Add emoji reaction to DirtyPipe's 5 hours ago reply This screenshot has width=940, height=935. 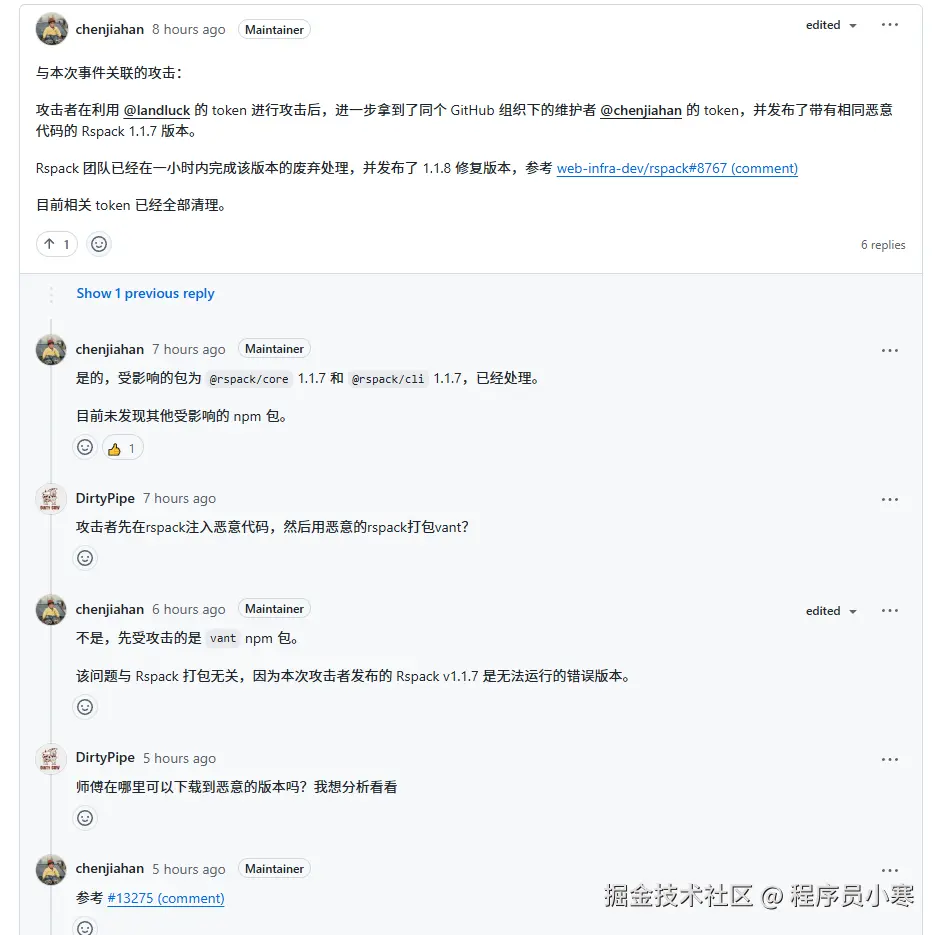tap(85, 818)
